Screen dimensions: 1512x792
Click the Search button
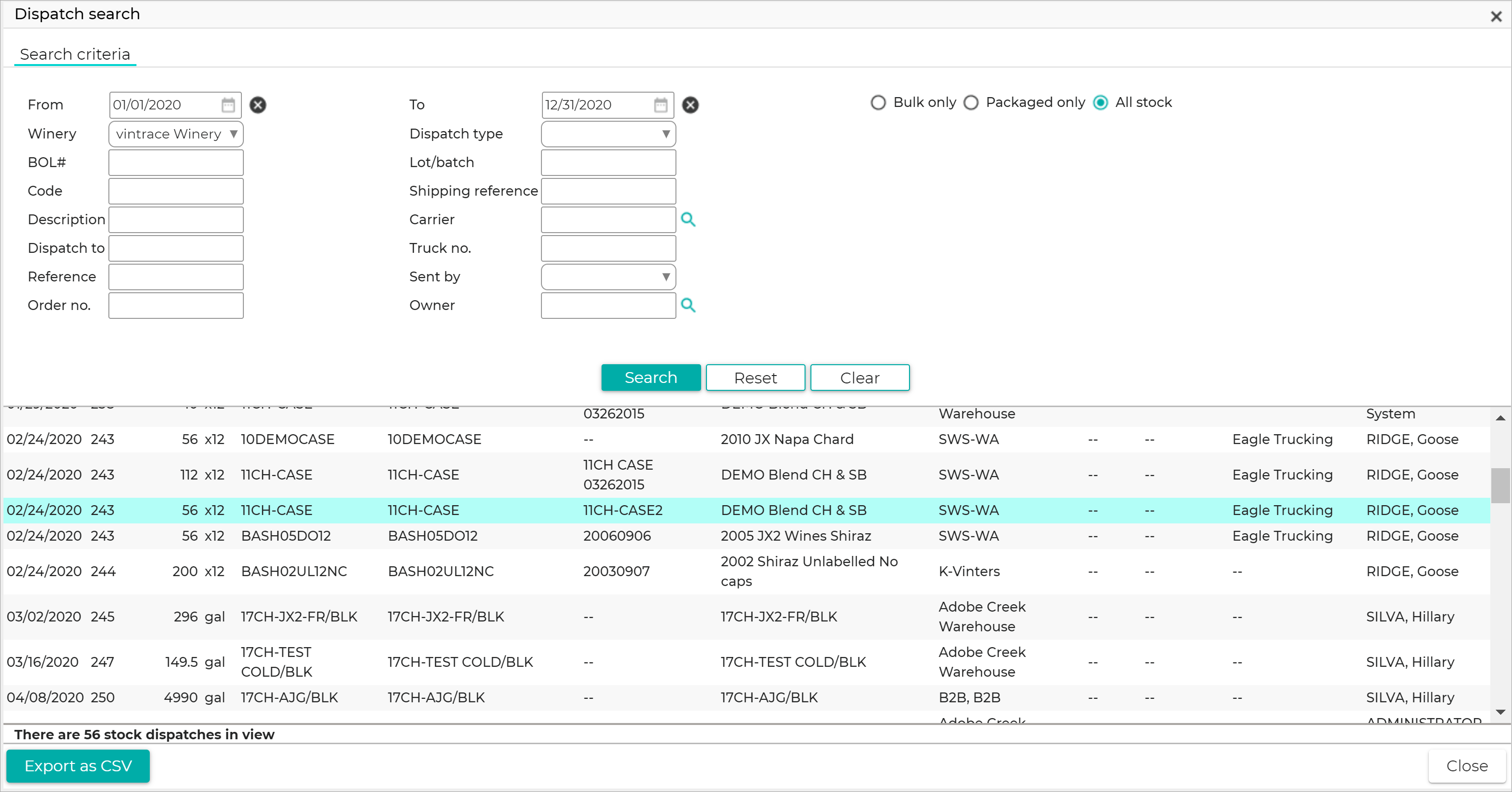tap(651, 378)
